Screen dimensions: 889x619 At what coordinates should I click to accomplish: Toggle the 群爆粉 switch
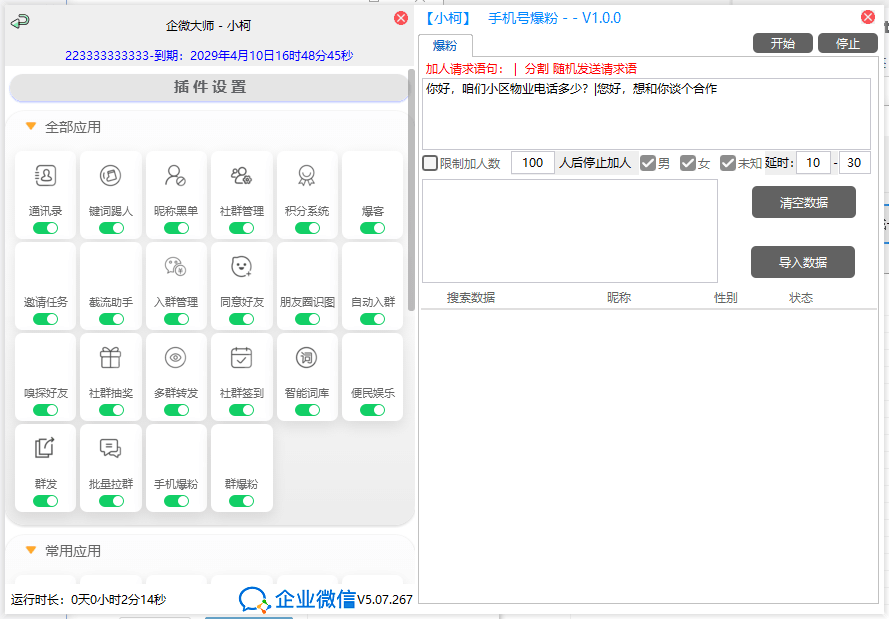click(x=242, y=501)
